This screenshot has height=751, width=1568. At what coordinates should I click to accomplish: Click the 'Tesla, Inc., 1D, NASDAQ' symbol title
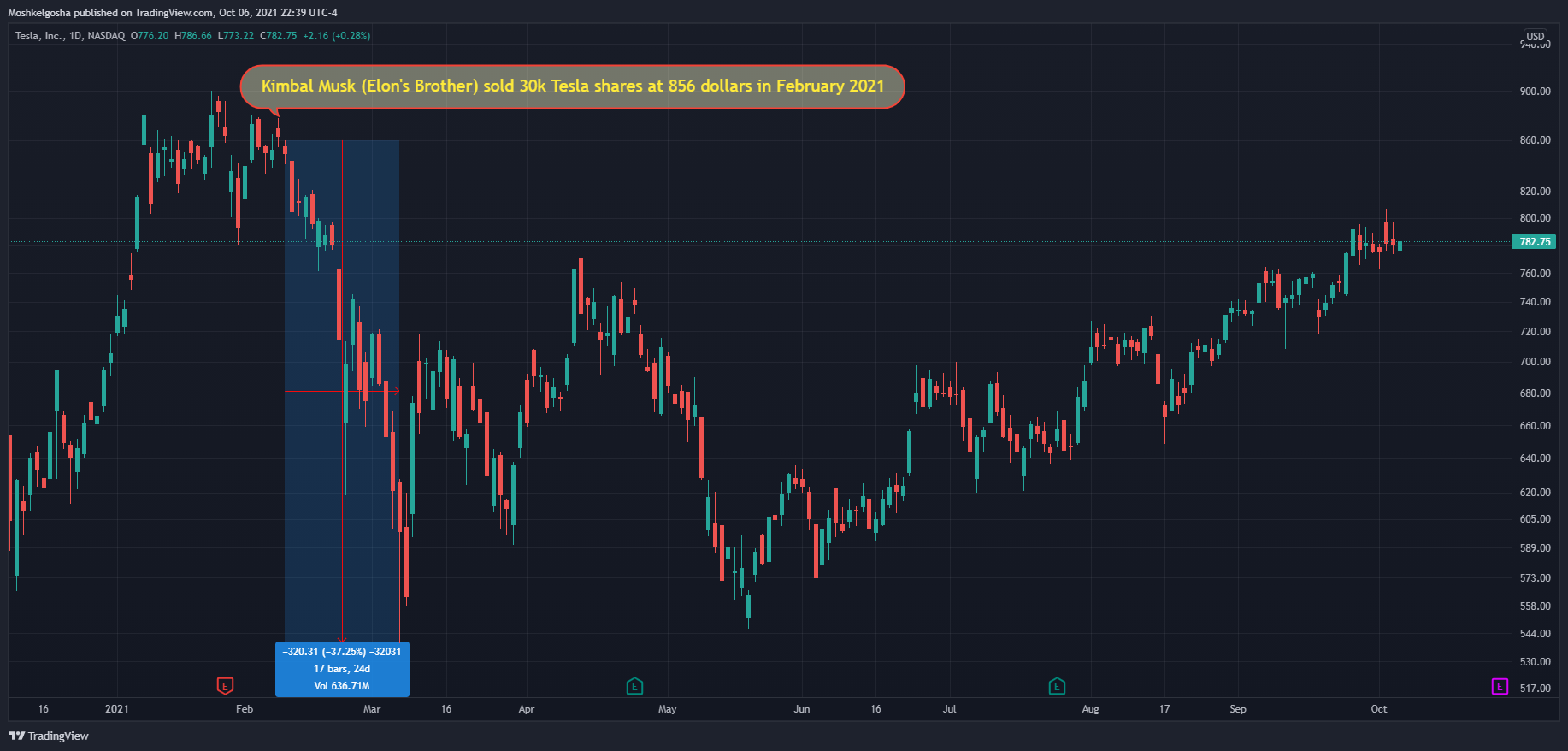[70, 36]
